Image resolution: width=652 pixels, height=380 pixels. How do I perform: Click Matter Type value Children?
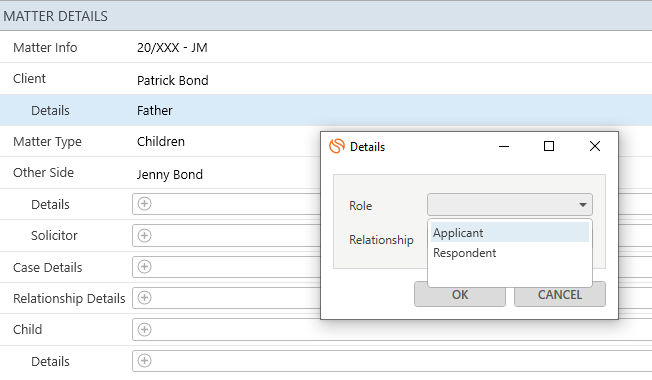161,141
